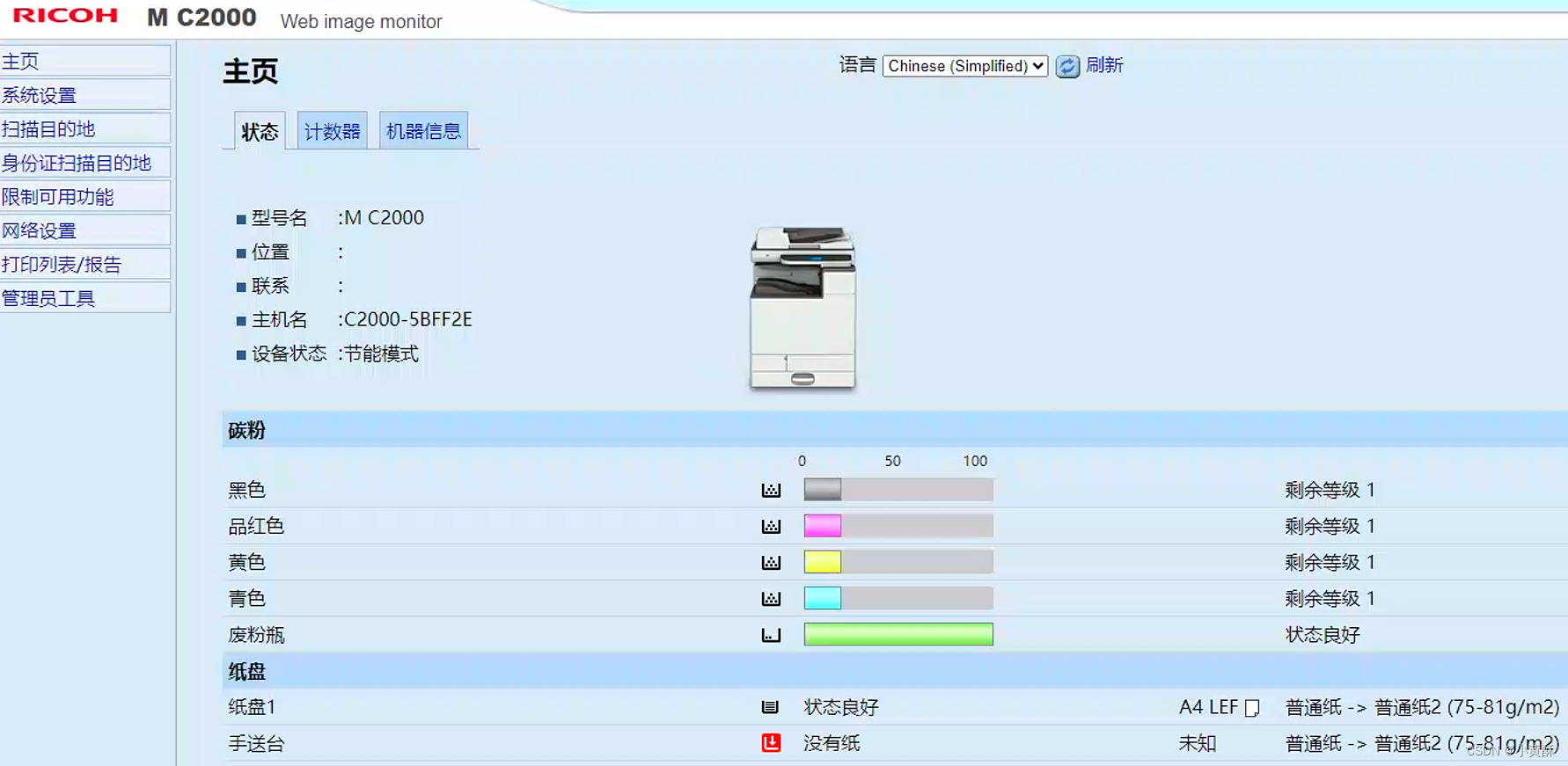Open 系统设置 in the sidebar
The width and height of the screenshot is (1568, 766).
(85, 95)
